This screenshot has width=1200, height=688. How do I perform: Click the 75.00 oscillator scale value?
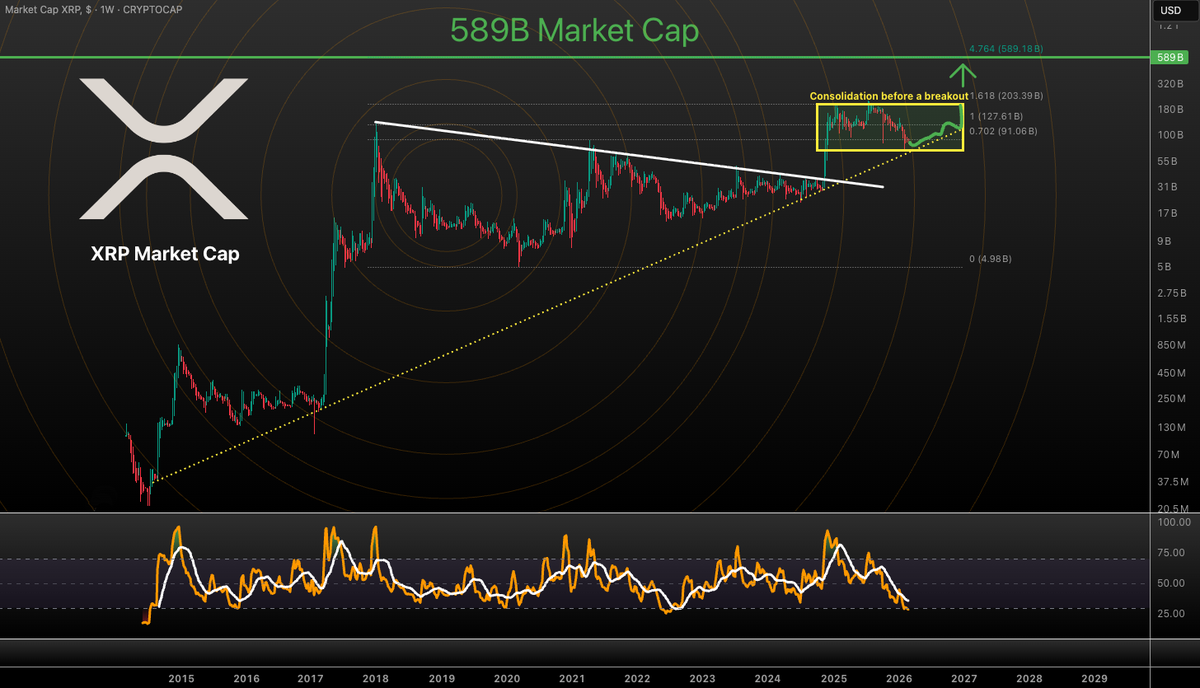click(1171, 551)
